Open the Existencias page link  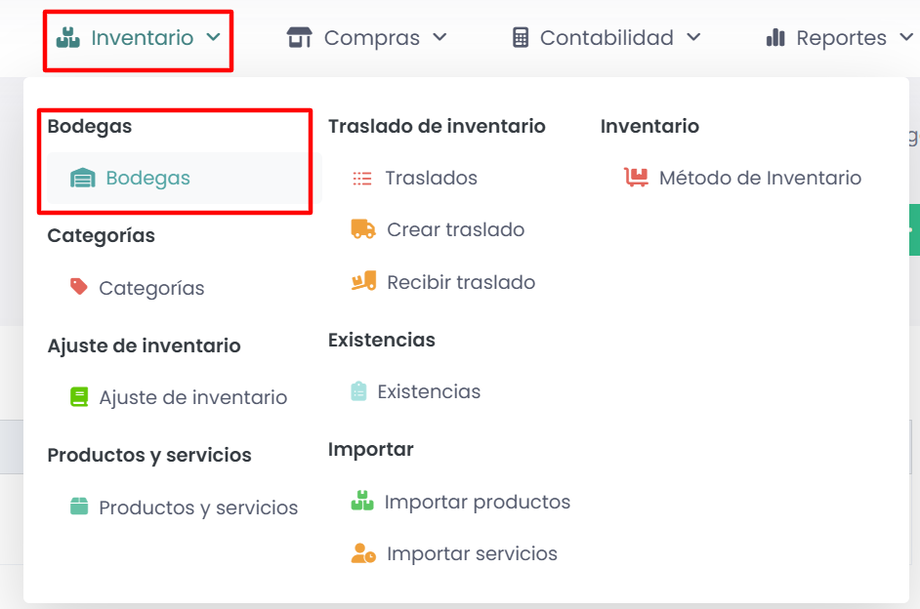click(429, 392)
